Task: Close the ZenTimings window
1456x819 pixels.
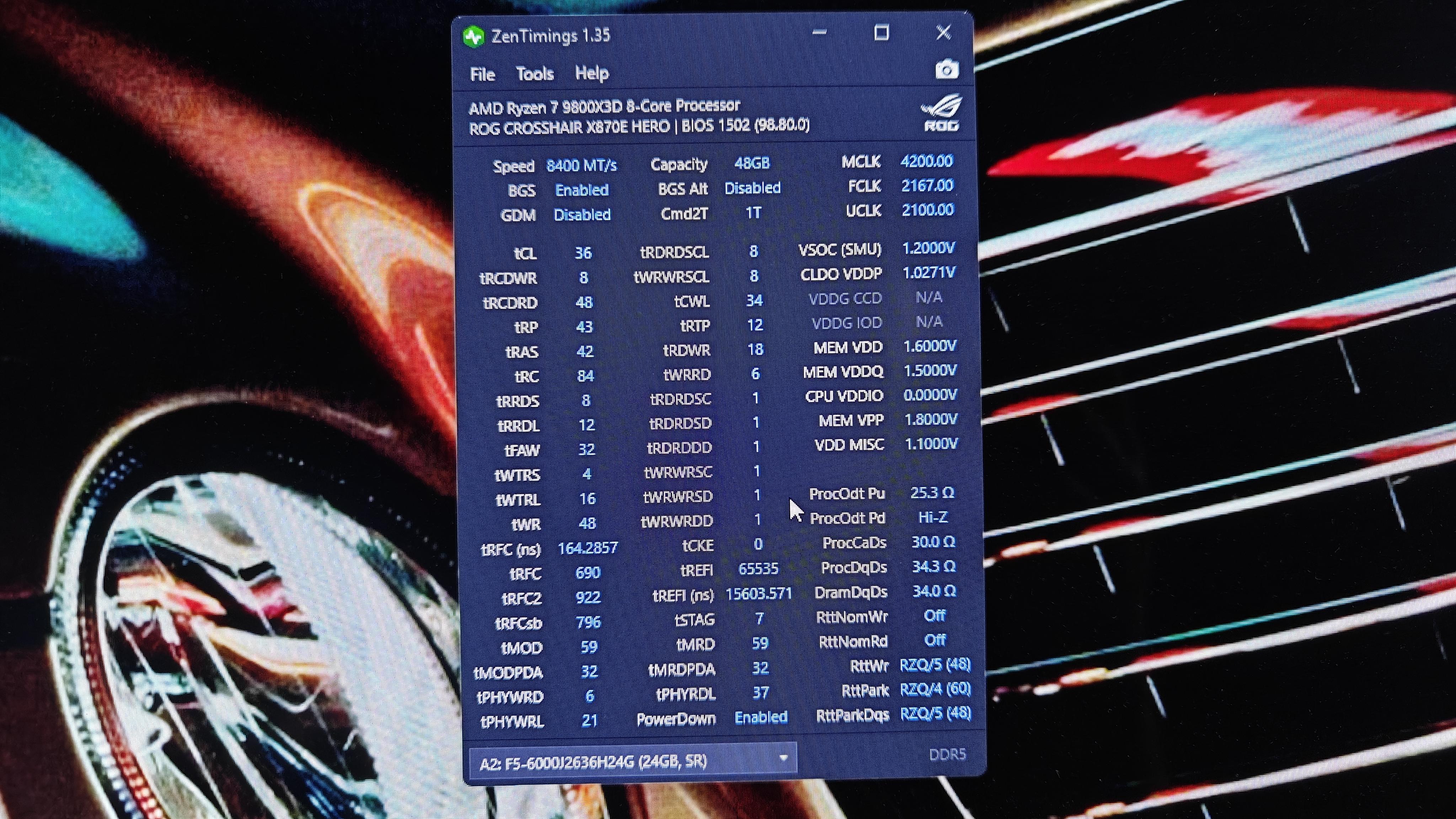Action: [x=943, y=33]
